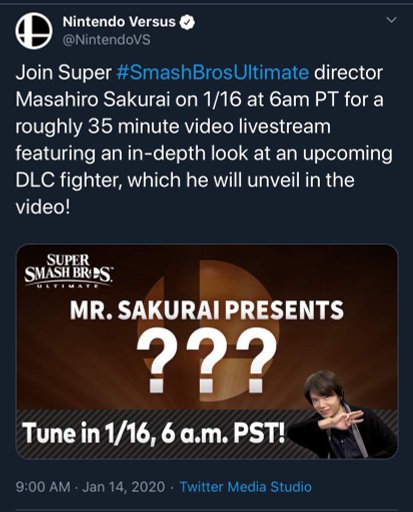
Task: Click the Super Smash Bros Ultimate logo
Action: pos(68,271)
